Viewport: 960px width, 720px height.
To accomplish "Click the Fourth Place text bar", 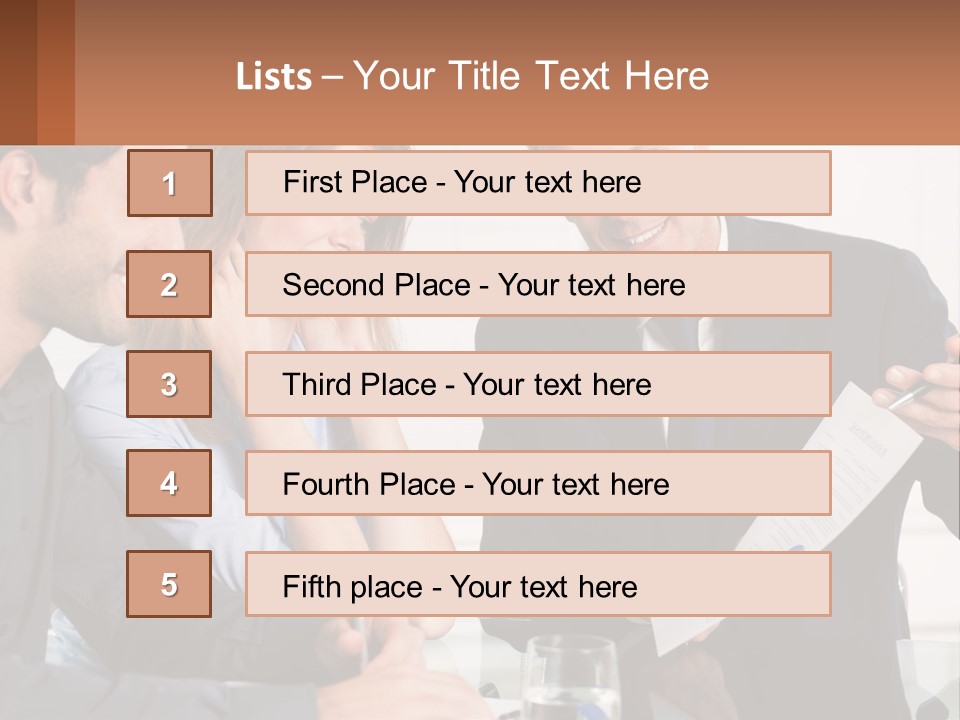I will tap(538, 483).
